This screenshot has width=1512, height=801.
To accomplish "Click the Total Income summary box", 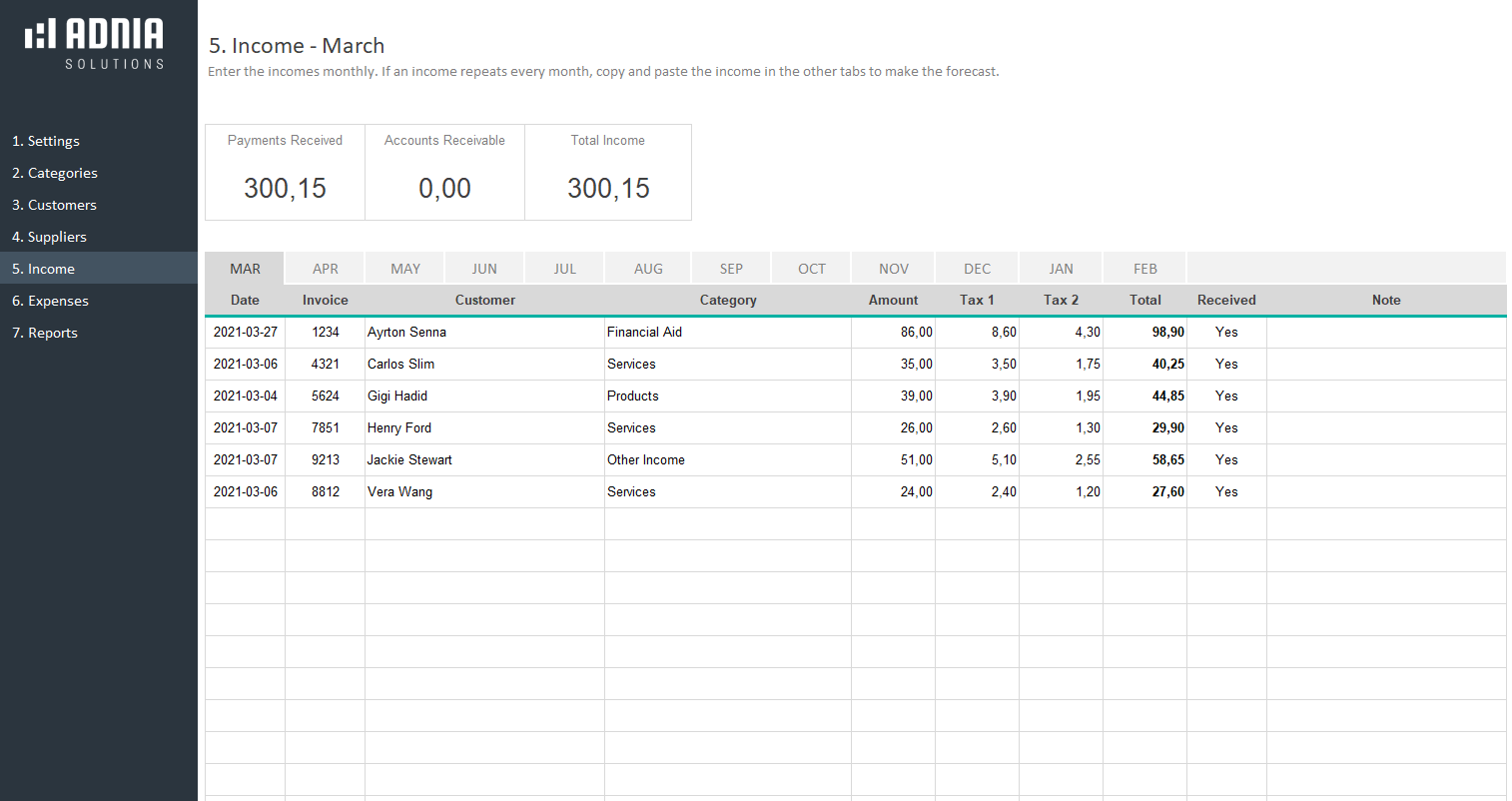I will tap(607, 172).
